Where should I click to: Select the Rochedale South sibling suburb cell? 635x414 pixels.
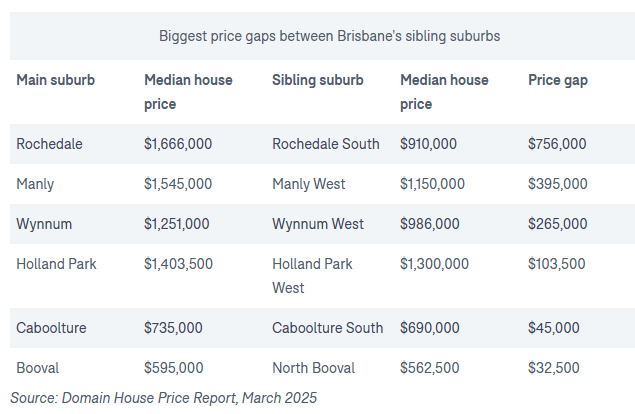[325, 144]
